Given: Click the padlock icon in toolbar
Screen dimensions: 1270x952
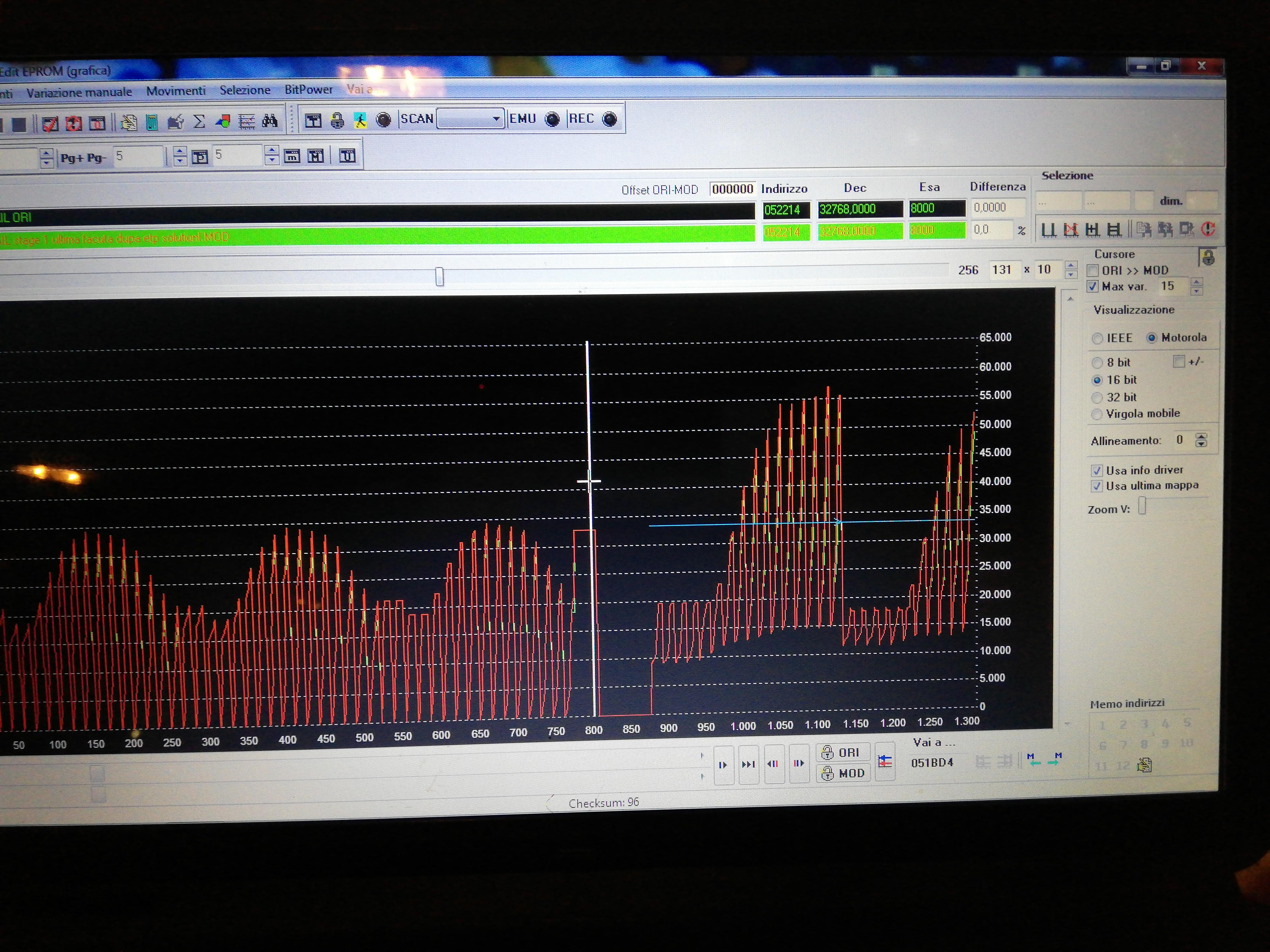Looking at the screenshot, I should (x=337, y=120).
